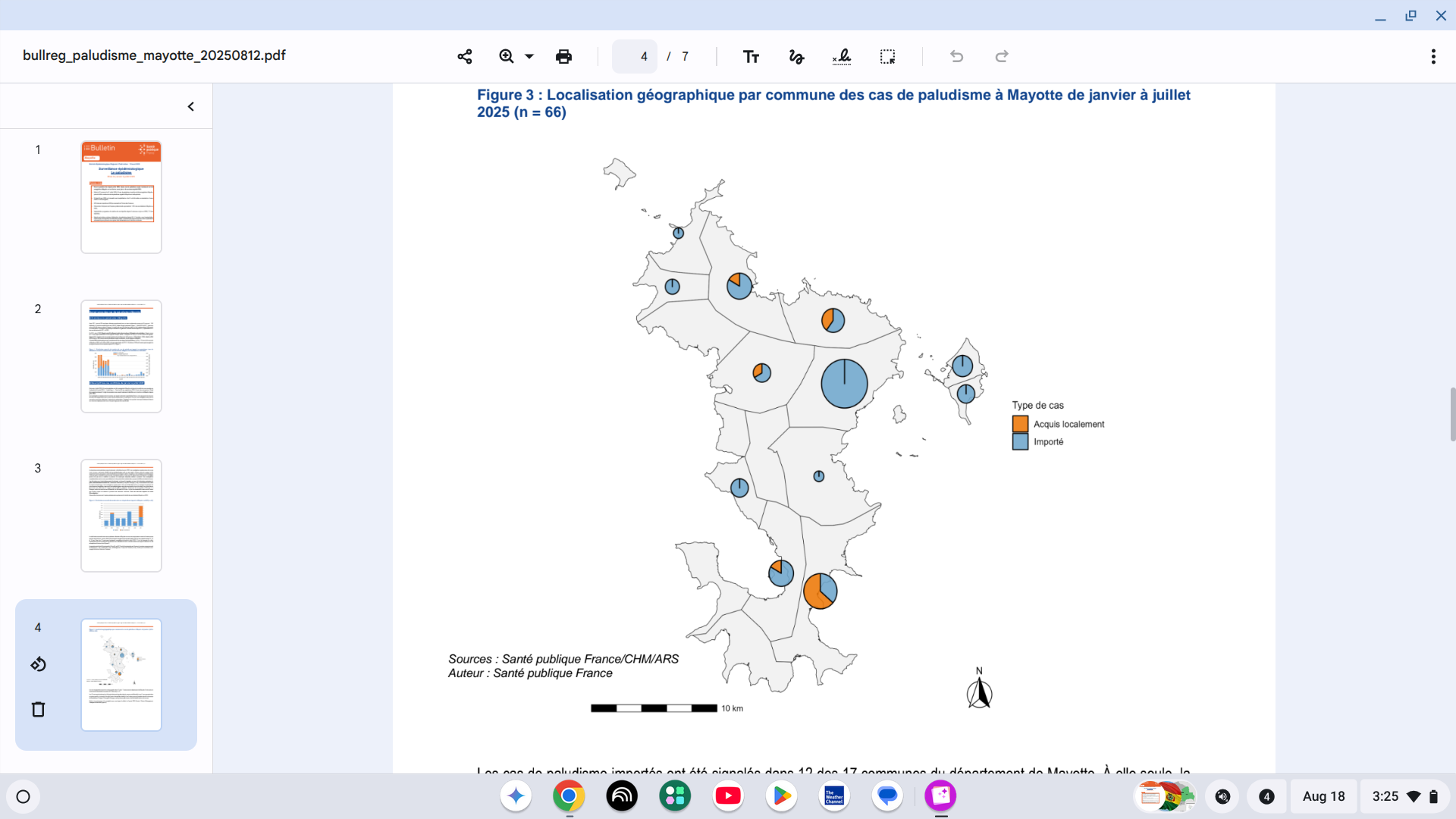The height and width of the screenshot is (819, 1456).
Task: Open page 3 thumbnail with bar chart
Action: click(121, 515)
